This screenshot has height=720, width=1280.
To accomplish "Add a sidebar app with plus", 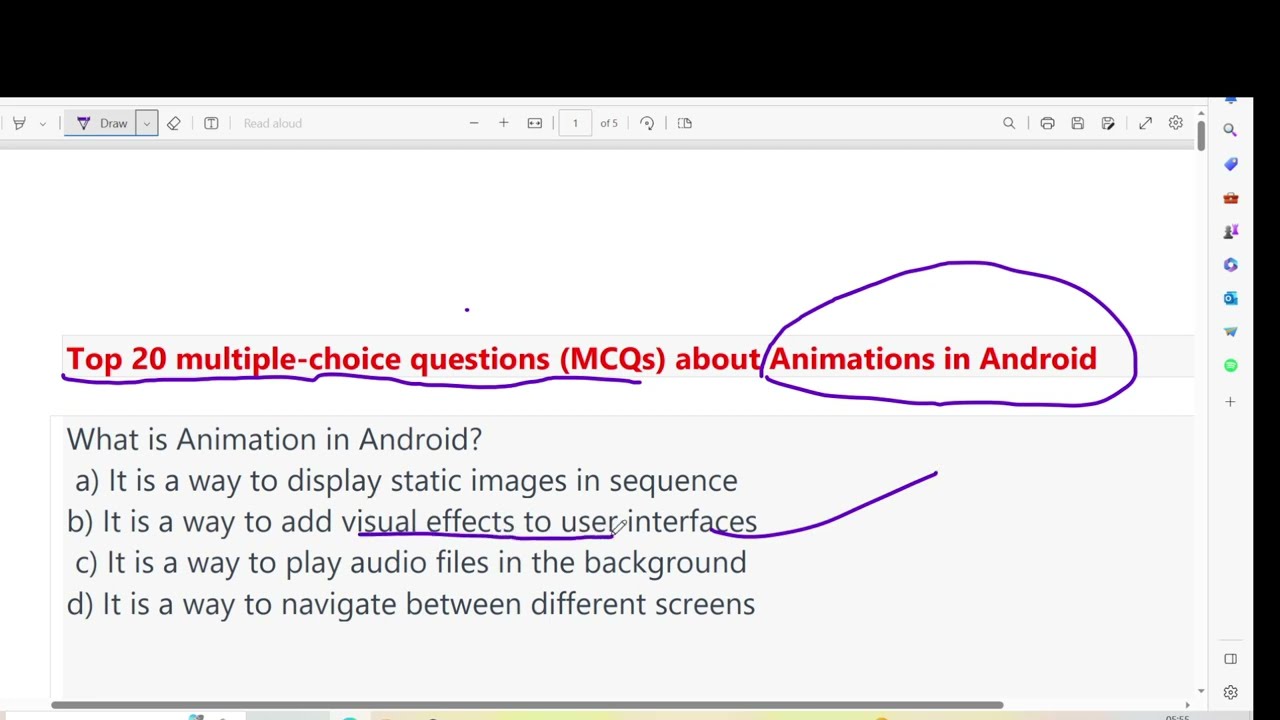I will [1231, 402].
